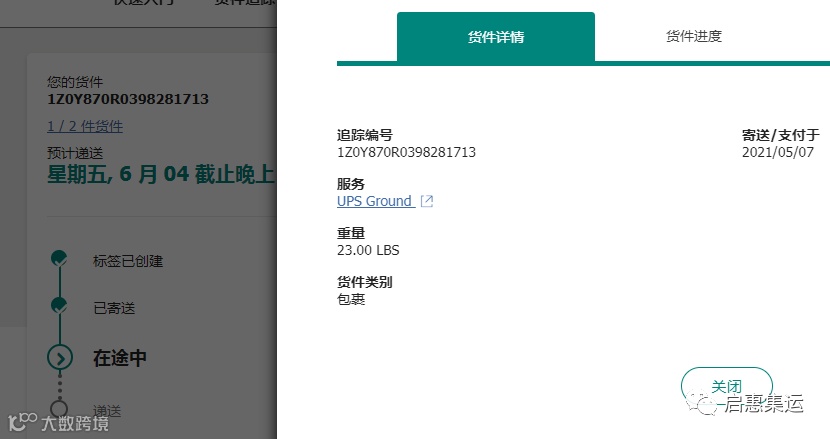The width and height of the screenshot is (830, 439).
Task: Click the 在途中 arrow status icon
Action: tap(60, 358)
